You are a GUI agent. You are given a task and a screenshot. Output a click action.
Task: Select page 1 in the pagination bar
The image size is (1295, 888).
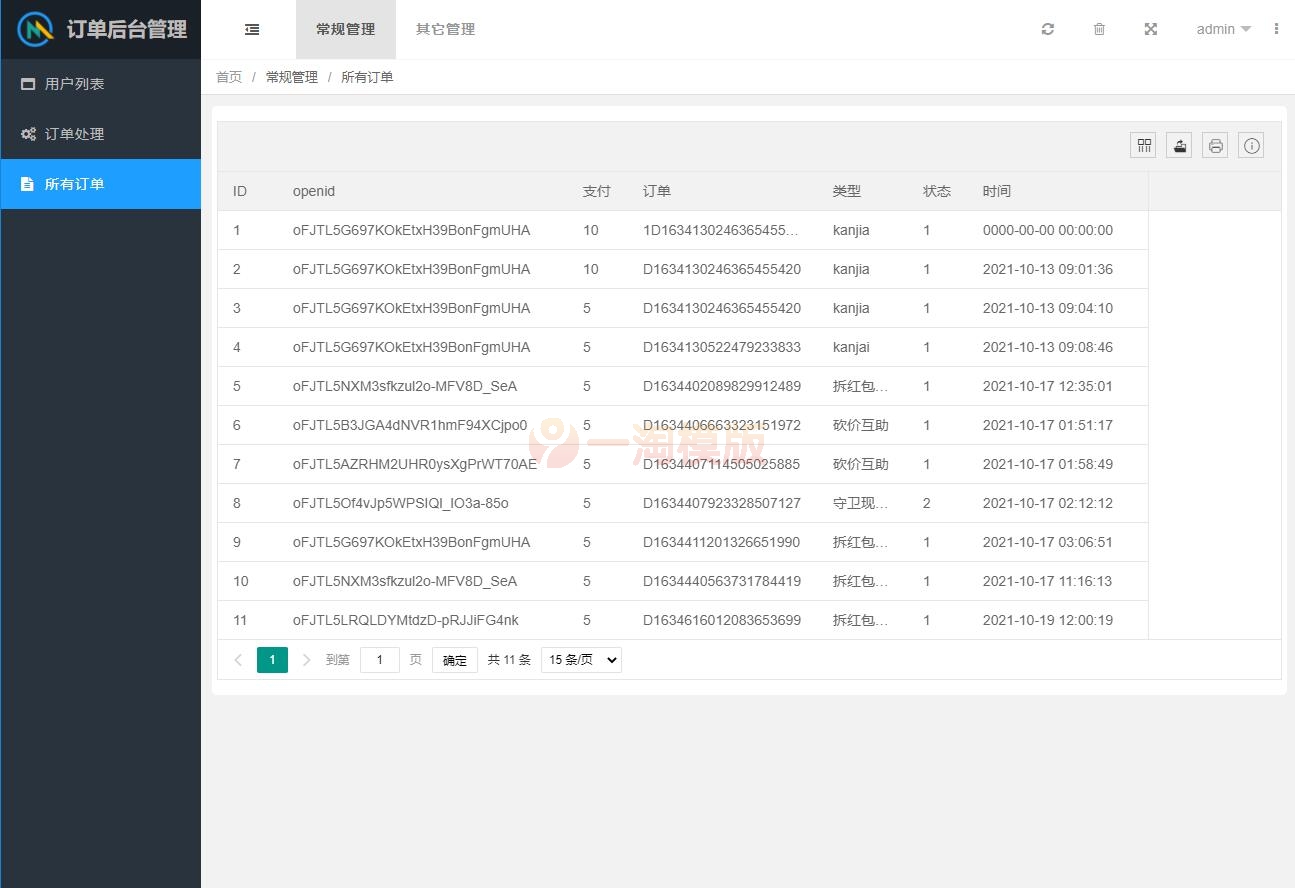tap(272, 660)
